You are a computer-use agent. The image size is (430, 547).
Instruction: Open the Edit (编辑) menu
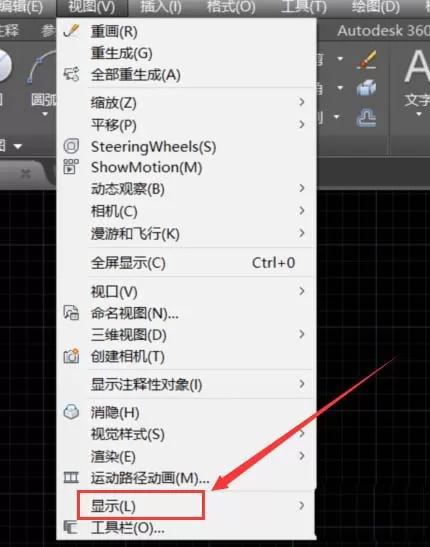[22, 7]
